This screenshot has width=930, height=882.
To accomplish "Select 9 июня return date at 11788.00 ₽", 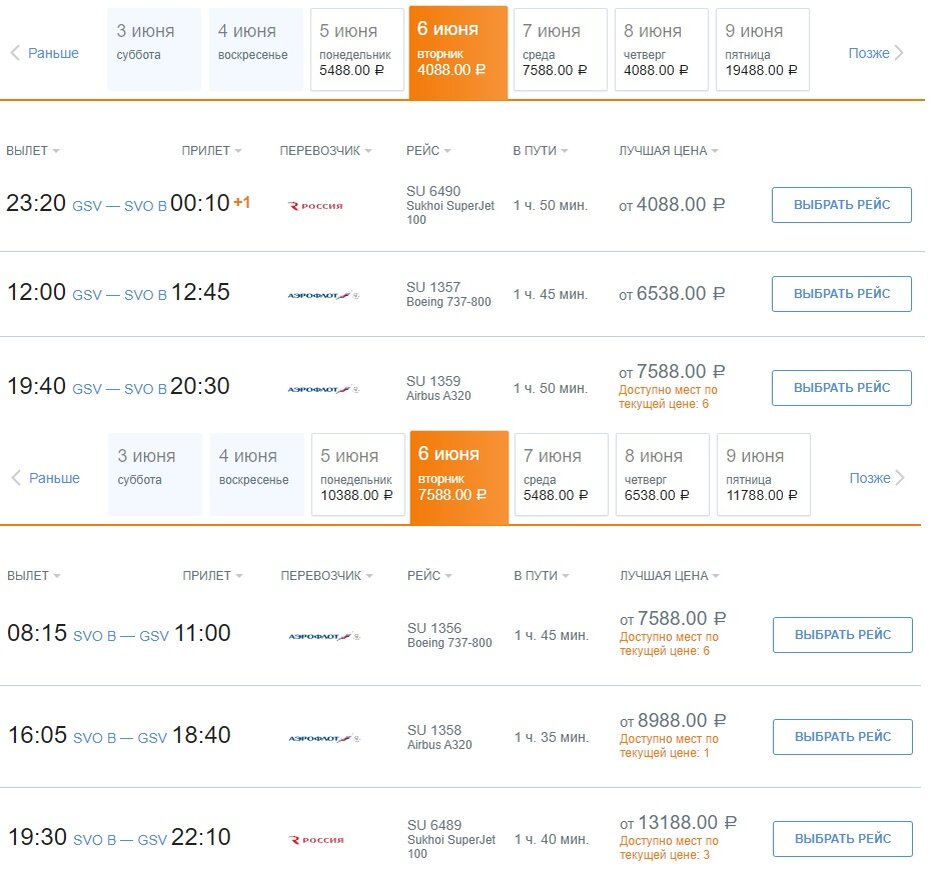I will (763, 475).
